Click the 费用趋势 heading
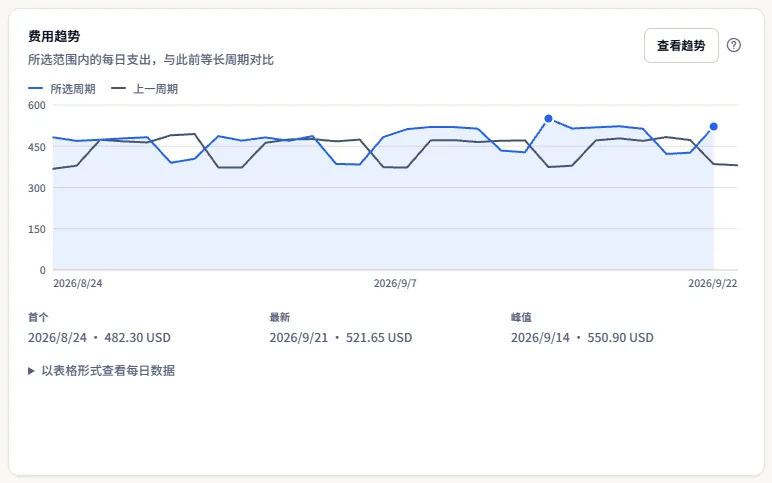 [54, 36]
